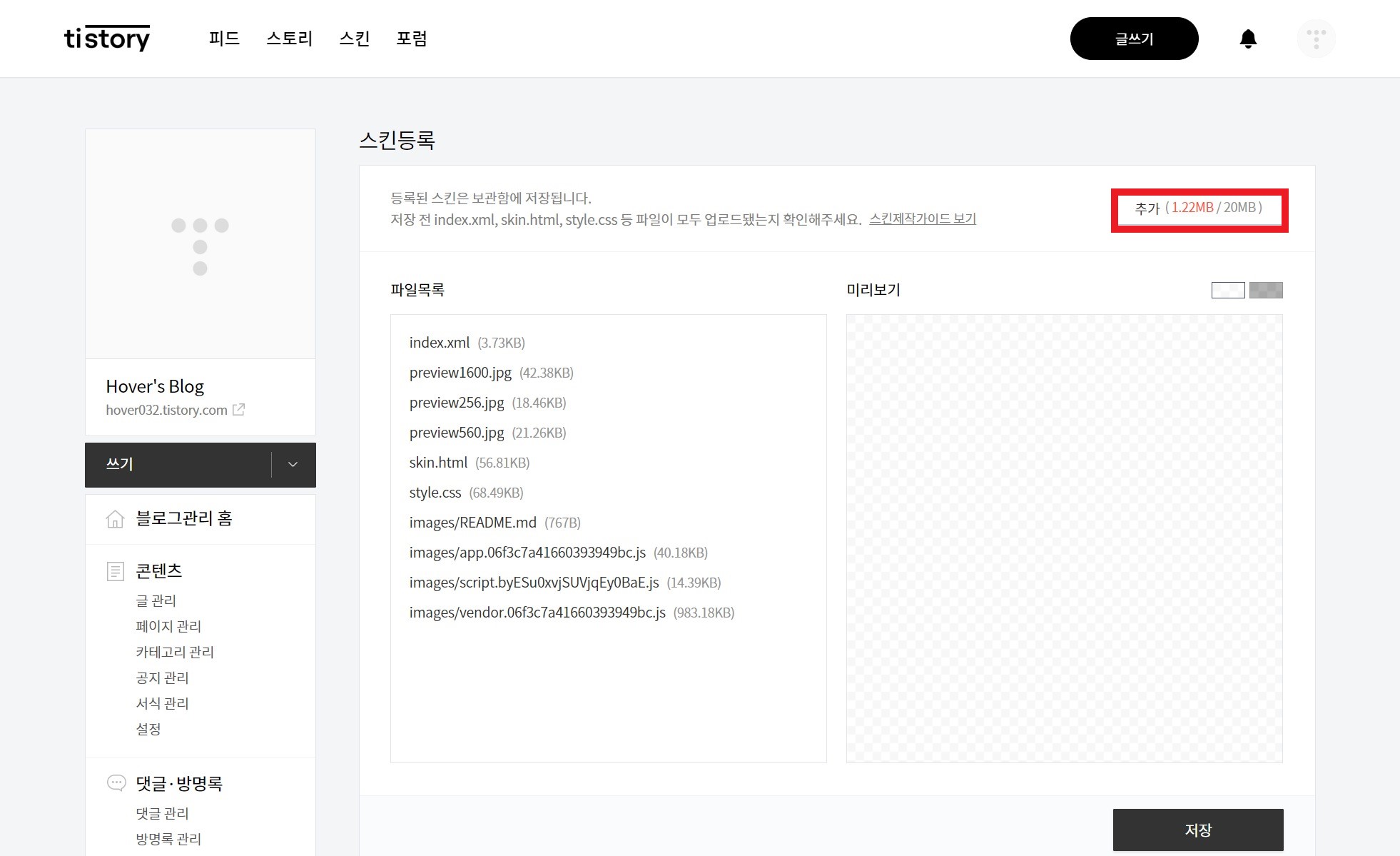Screen dimensions: 1400x856
Task: Click the 콘텐츠 document icon
Action: 115,571
